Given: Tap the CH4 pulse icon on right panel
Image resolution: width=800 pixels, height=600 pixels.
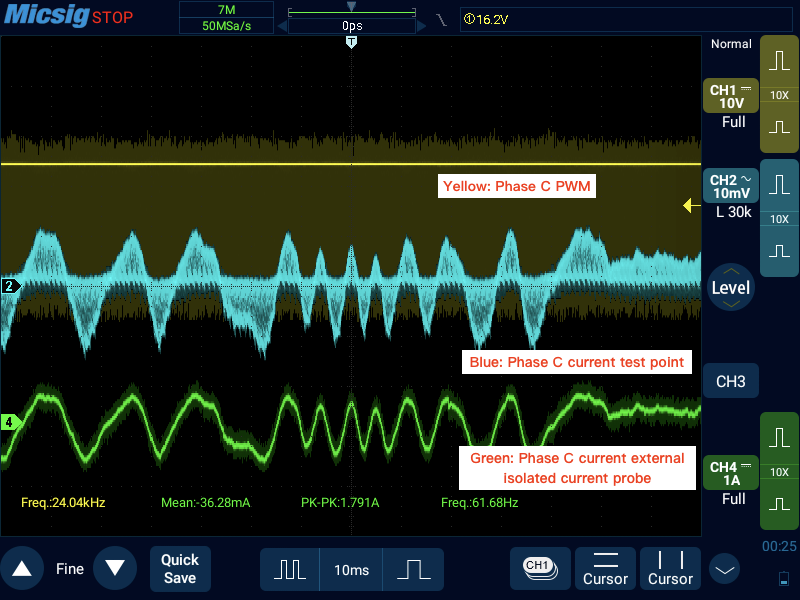Looking at the screenshot, I should [x=779, y=435].
